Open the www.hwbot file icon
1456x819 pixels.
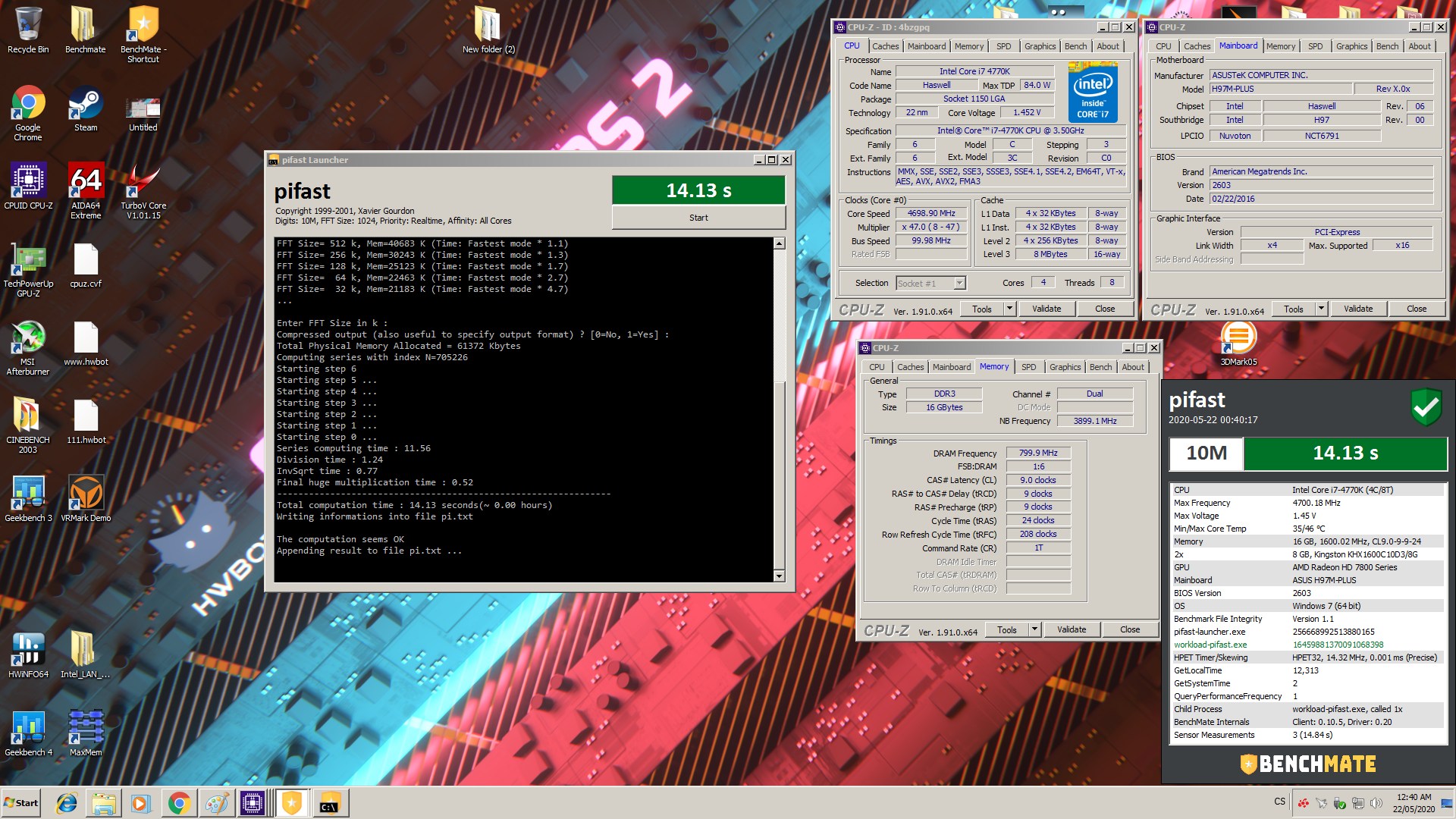(x=85, y=343)
